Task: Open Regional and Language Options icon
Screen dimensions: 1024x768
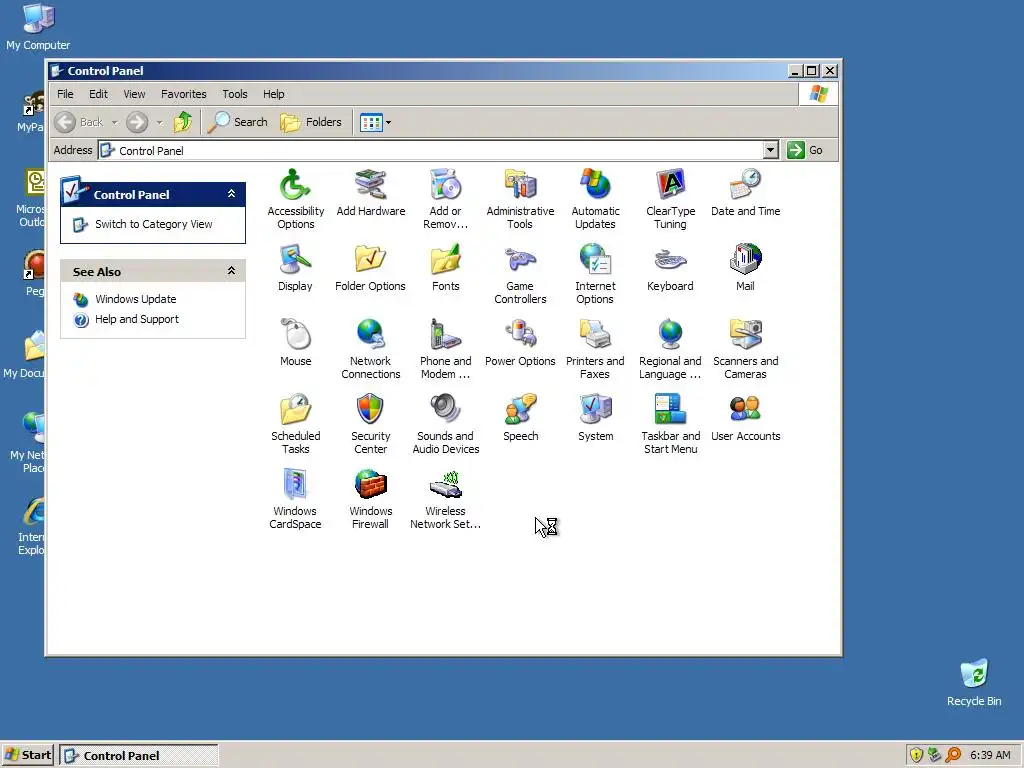Action: 670,335
